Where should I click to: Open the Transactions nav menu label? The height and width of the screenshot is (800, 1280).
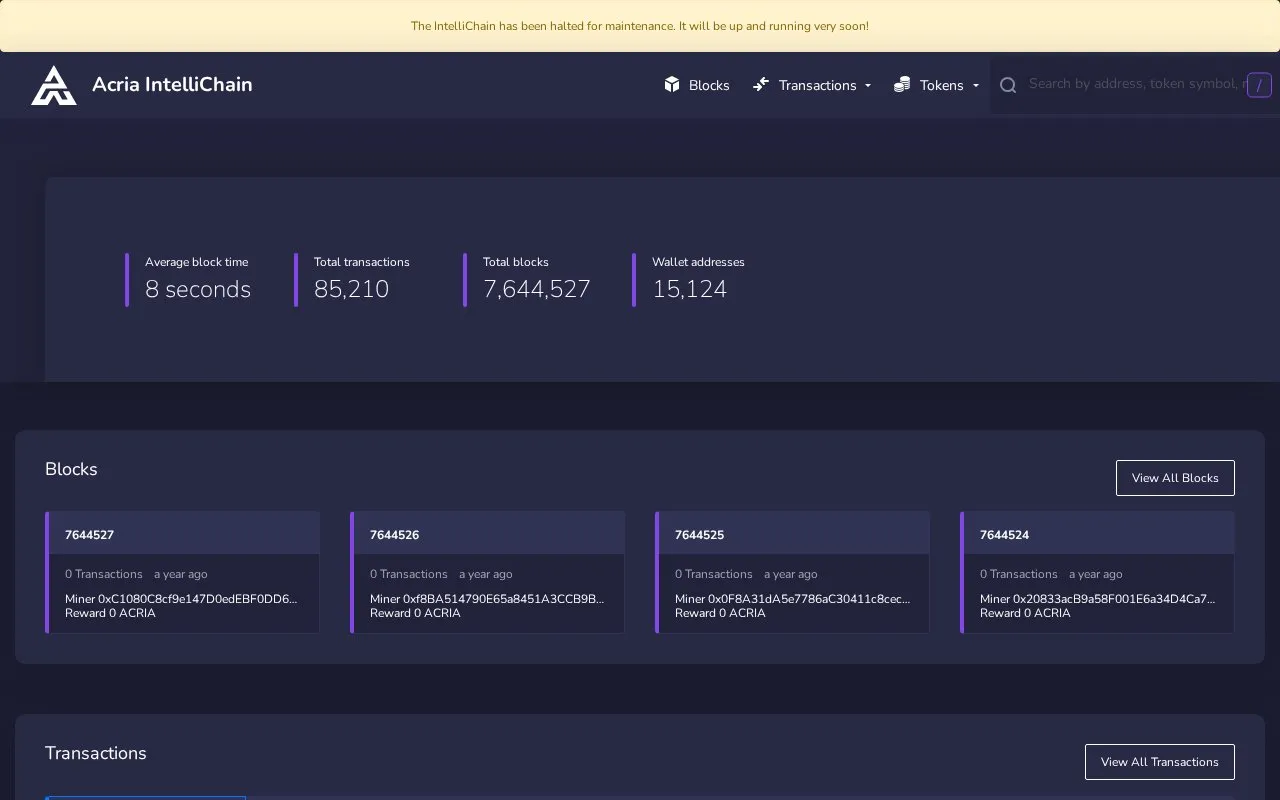coord(817,85)
